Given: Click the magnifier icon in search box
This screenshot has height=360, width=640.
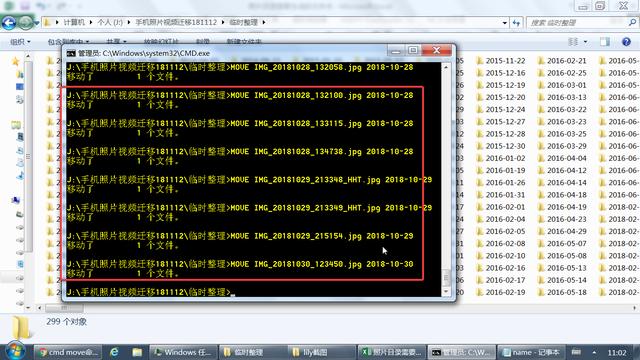Looking at the screenshot, I should coord(632,23).
